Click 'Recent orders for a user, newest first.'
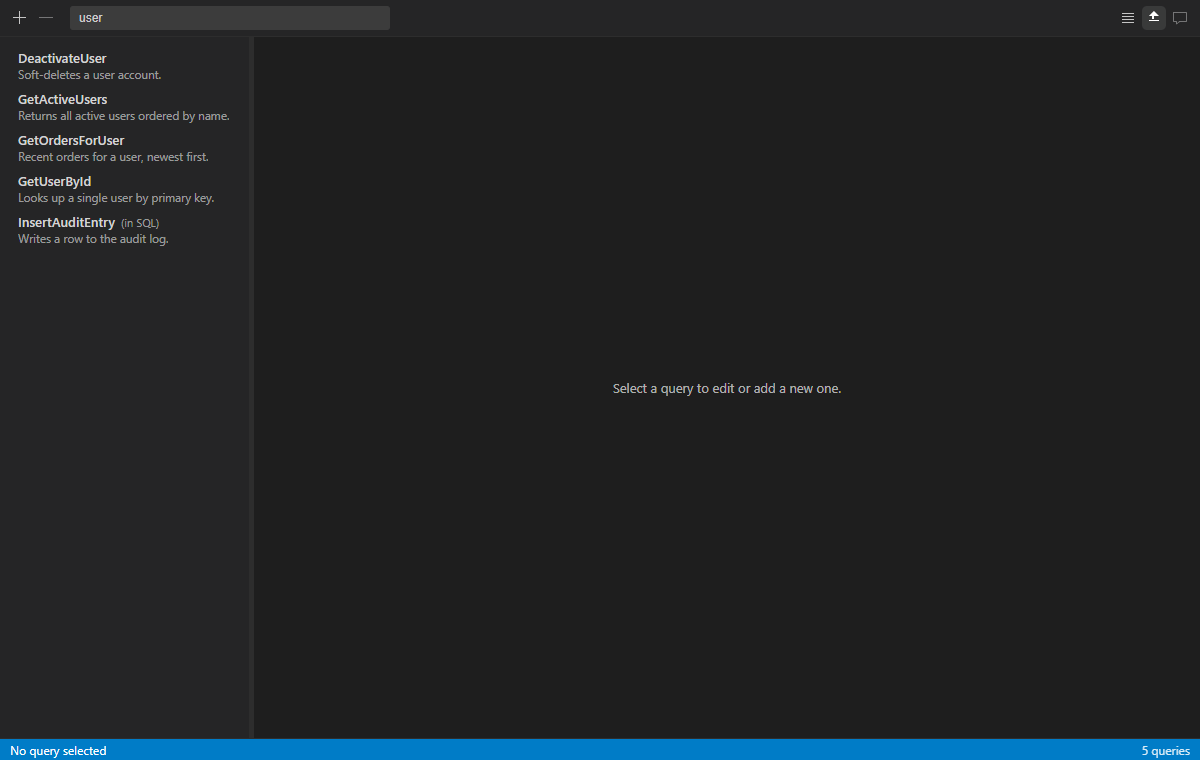 pos(113,157)
